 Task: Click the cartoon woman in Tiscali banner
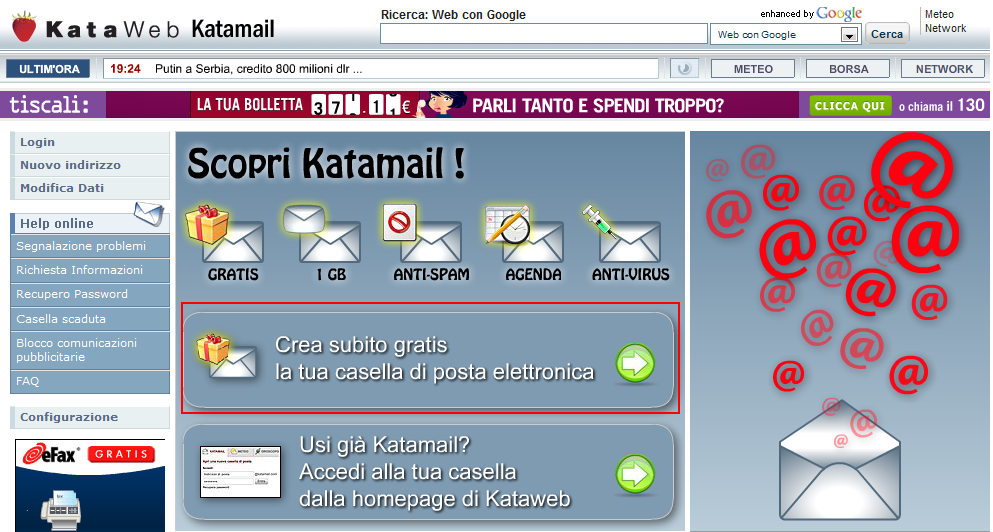tap(441, 104)
